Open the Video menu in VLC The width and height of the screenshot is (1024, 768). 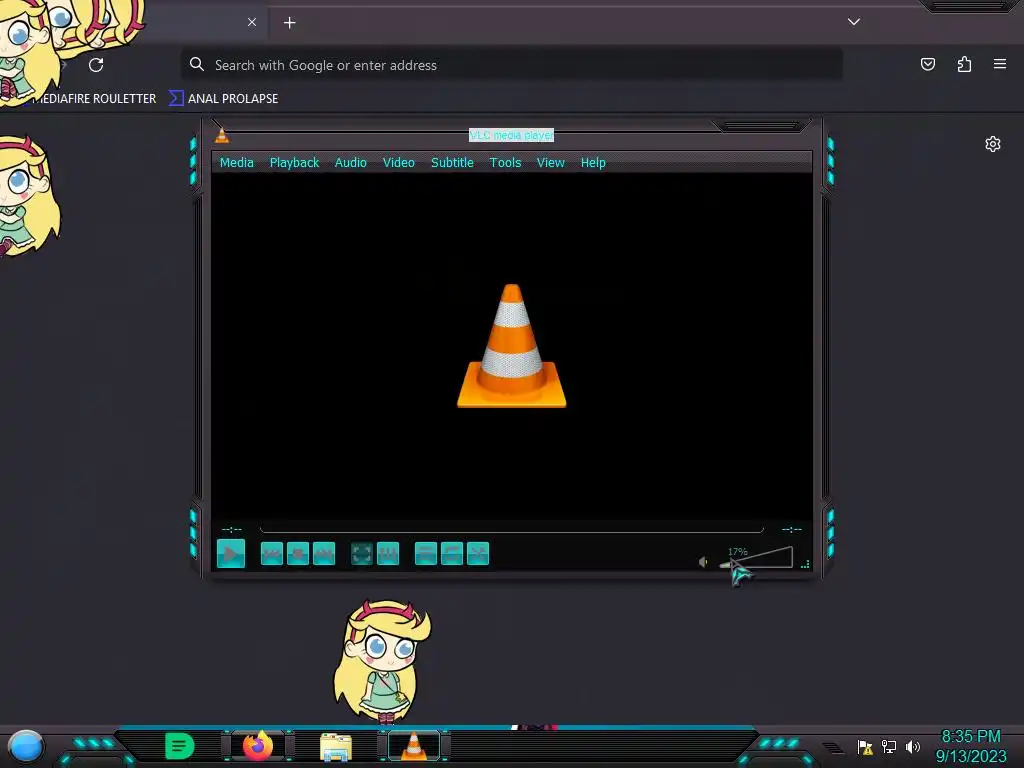click(x=398, y=163)
